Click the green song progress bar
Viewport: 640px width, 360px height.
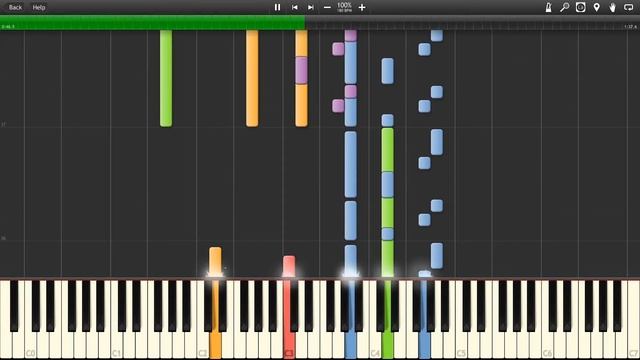(x=152, y=22)
